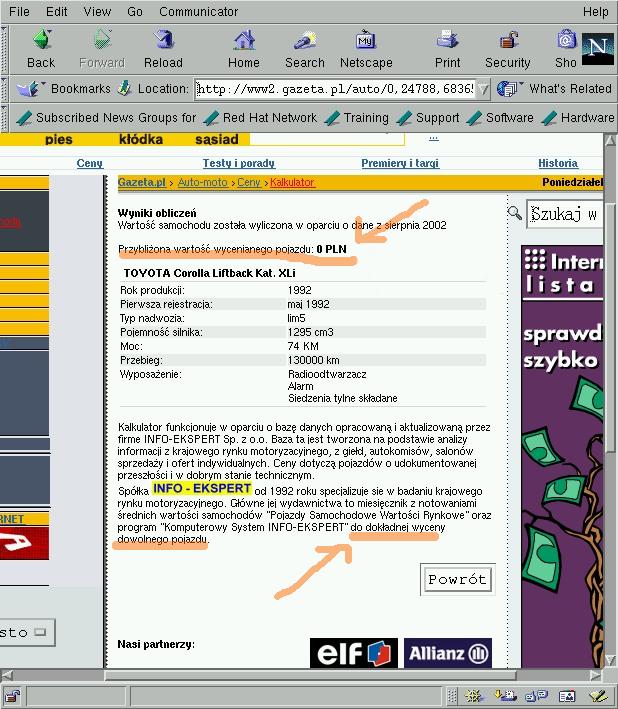Click the 'kłódka' yellow bar word
The image size is (618, 709).
(x=141, y=139)
